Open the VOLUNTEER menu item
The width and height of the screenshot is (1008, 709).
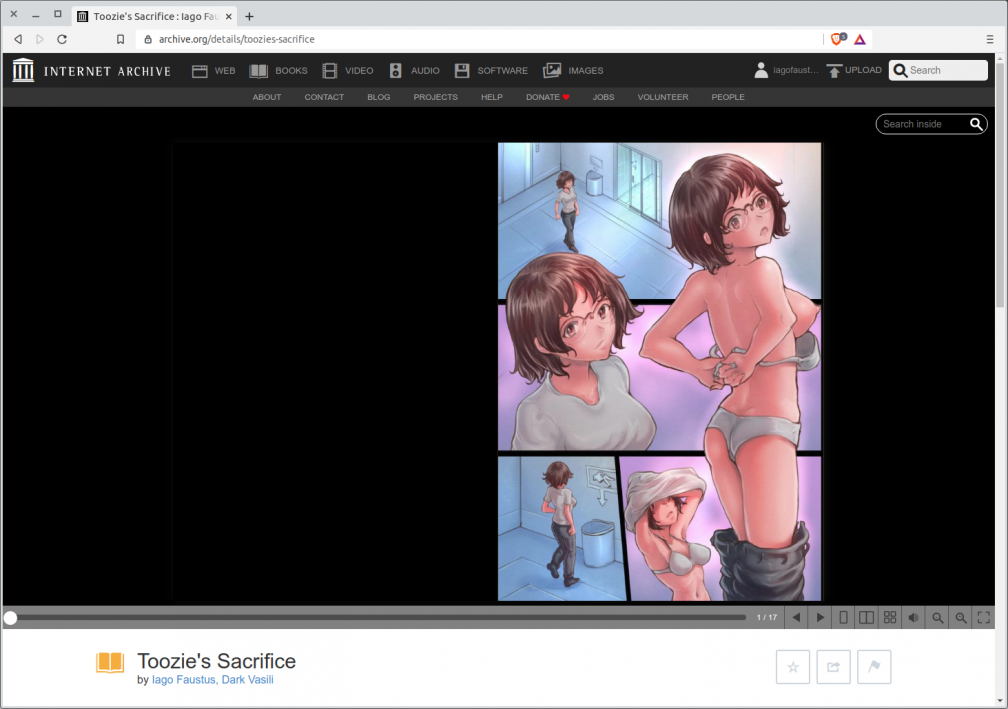click(x=663, y=97)
